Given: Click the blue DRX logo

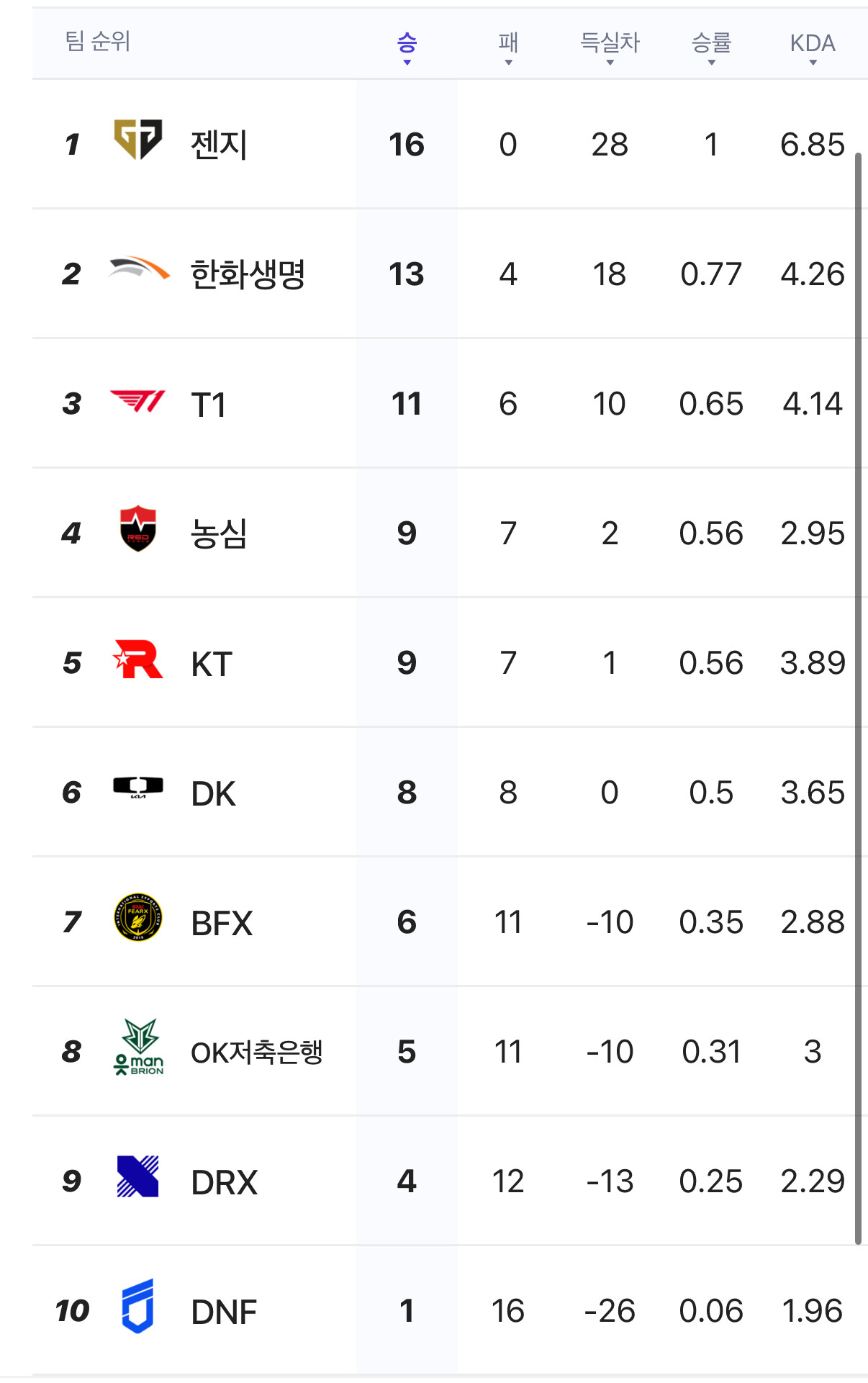Looking at the screenshot, I should 138,1176.
